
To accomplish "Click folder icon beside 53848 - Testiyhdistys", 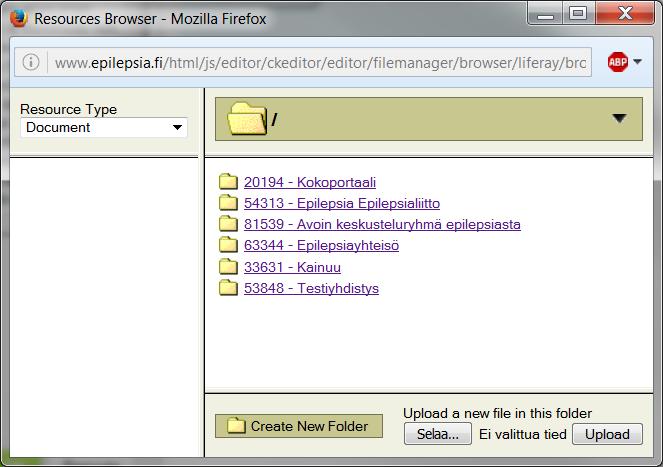I will [228, 288].
